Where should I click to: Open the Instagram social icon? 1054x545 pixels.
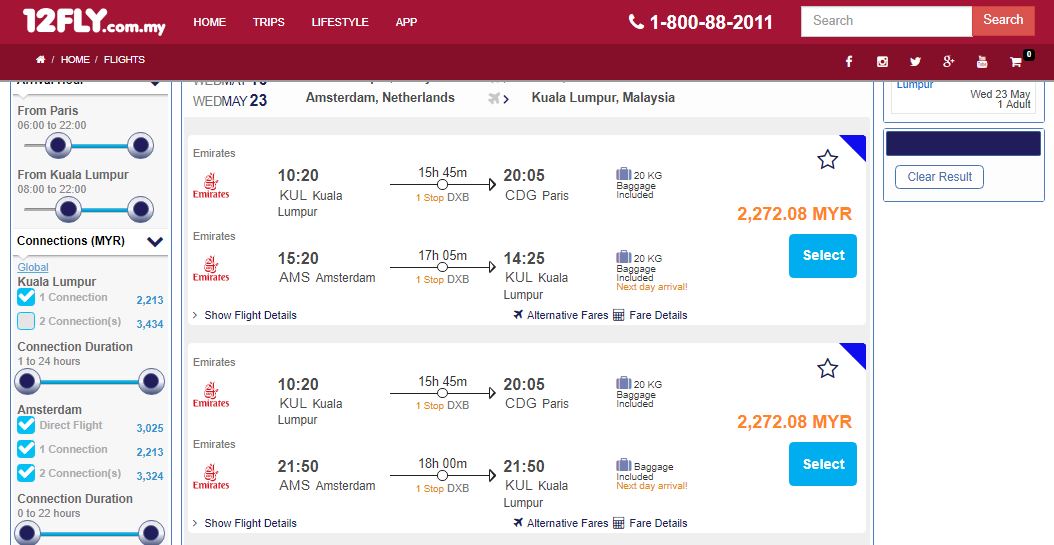coord(882,62)
